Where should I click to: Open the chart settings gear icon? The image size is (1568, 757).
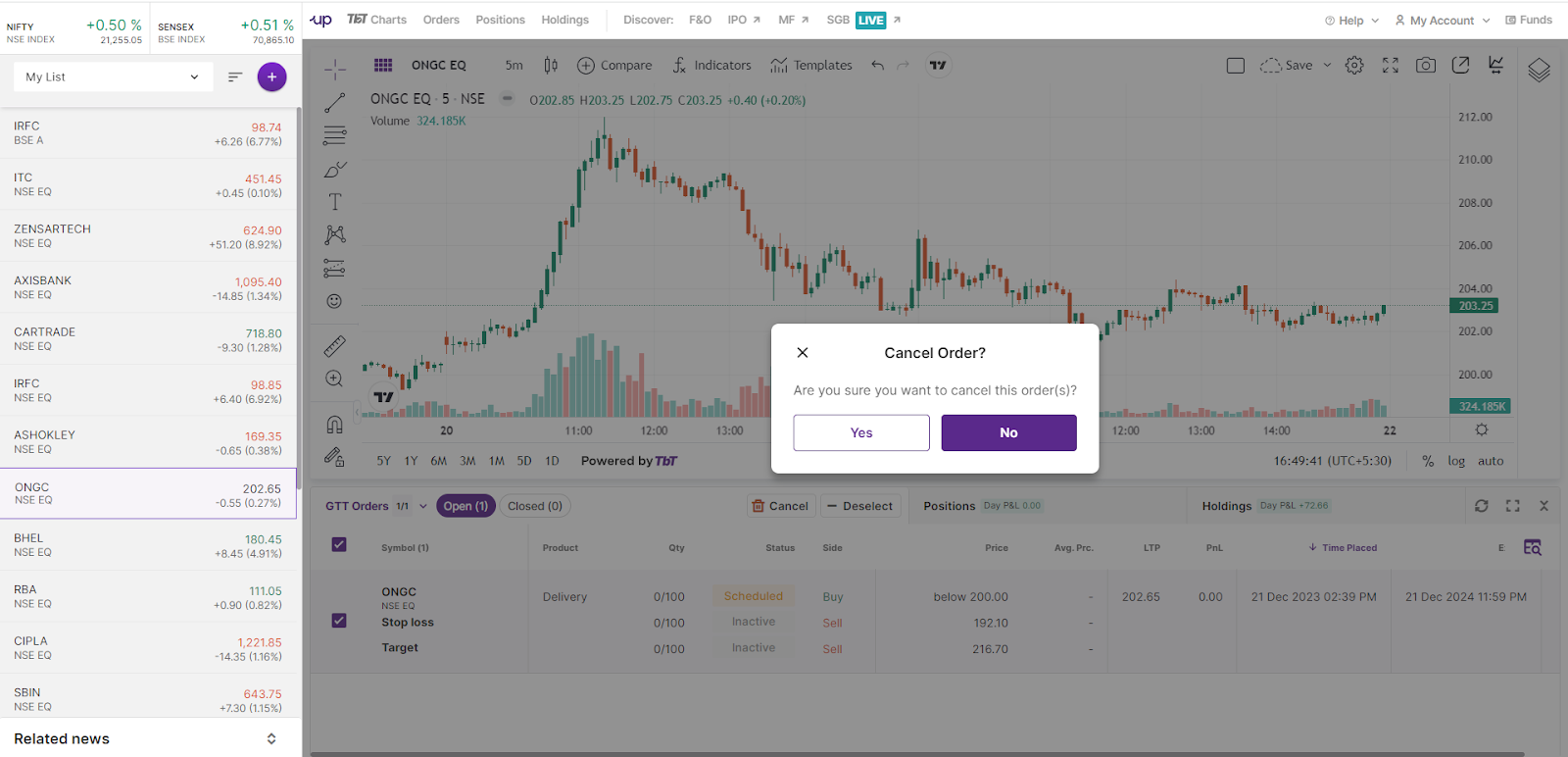tap(1354, 66)
